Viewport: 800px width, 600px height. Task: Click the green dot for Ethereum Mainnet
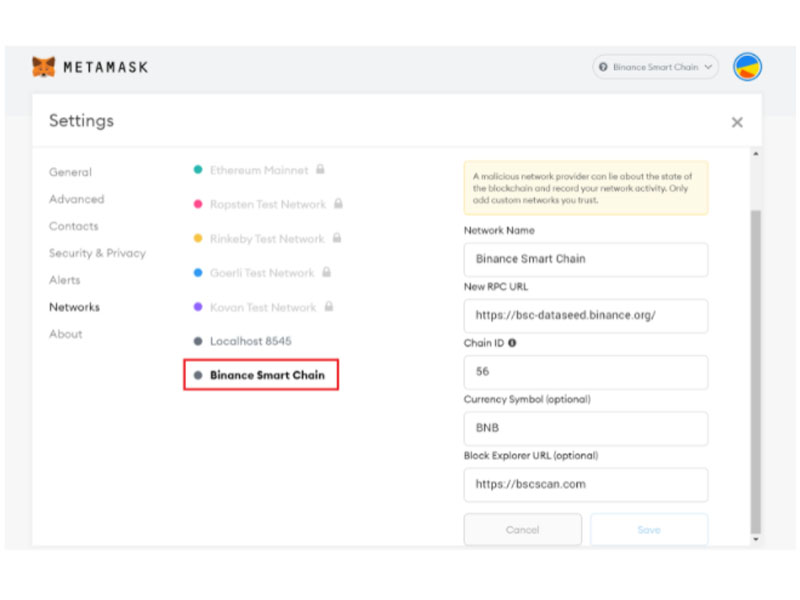coord(198,169)
